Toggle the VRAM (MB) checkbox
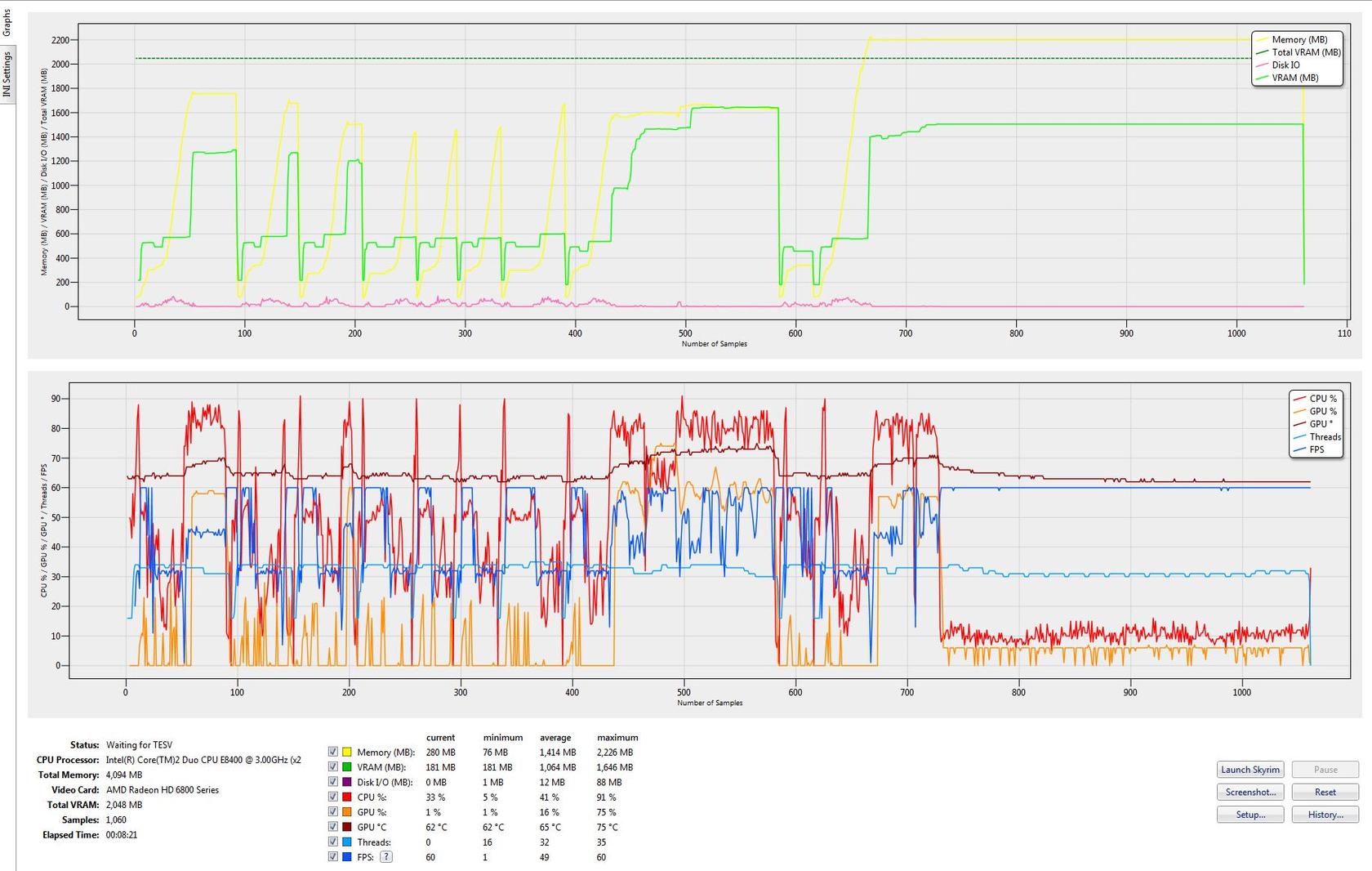Viewport: 1372px width, 871px height. pos(333,767)
